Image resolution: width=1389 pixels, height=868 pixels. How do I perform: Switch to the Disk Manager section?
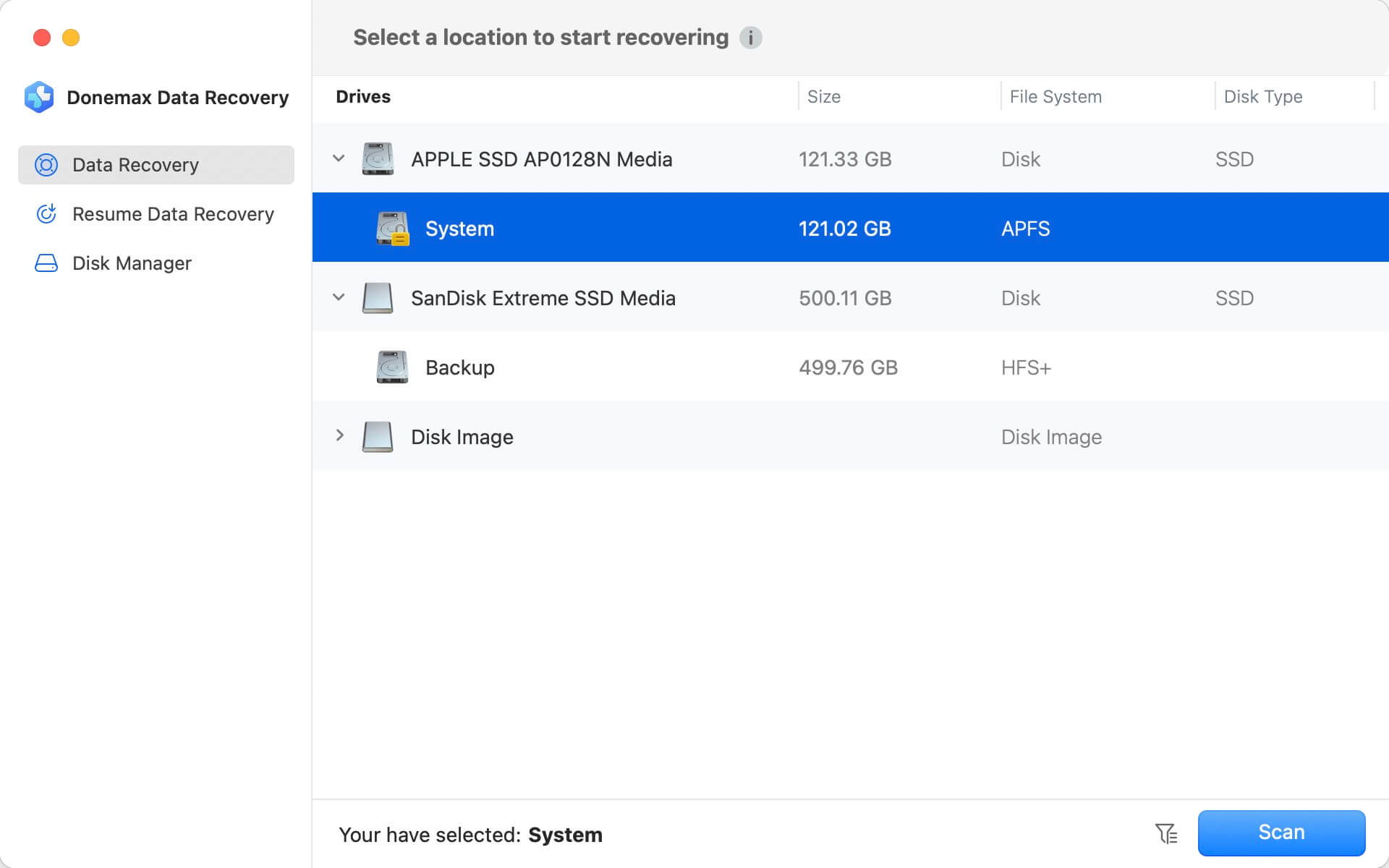(131, 263)
